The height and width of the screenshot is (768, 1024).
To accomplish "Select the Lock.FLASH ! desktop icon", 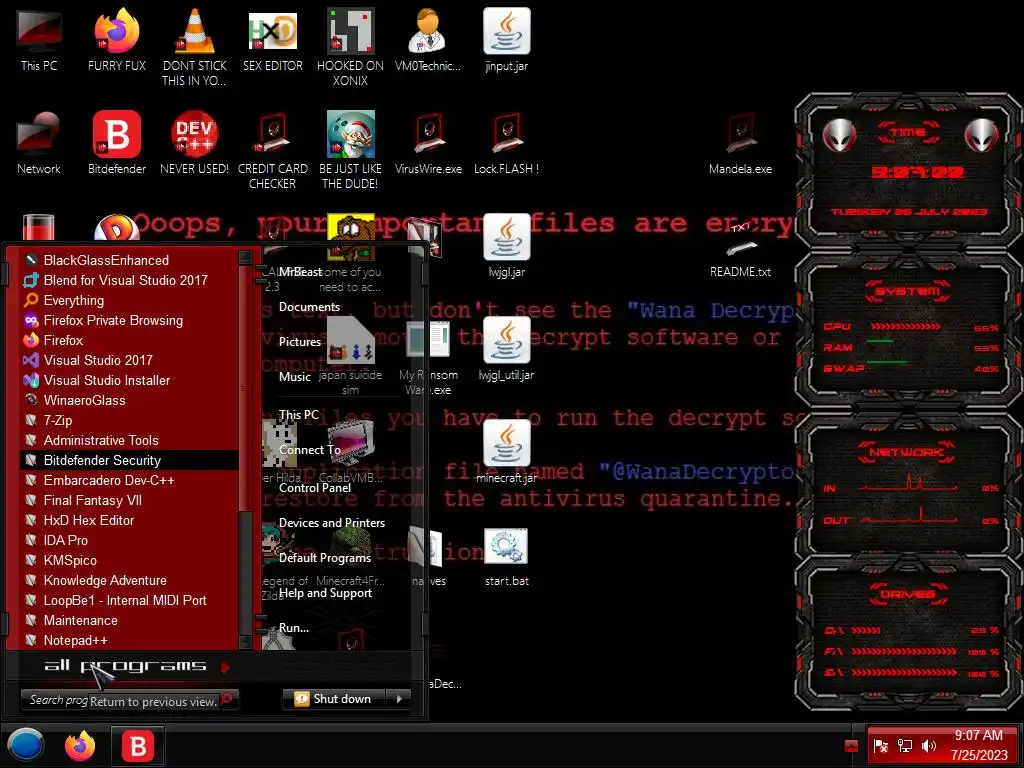I will pos(507,142).
